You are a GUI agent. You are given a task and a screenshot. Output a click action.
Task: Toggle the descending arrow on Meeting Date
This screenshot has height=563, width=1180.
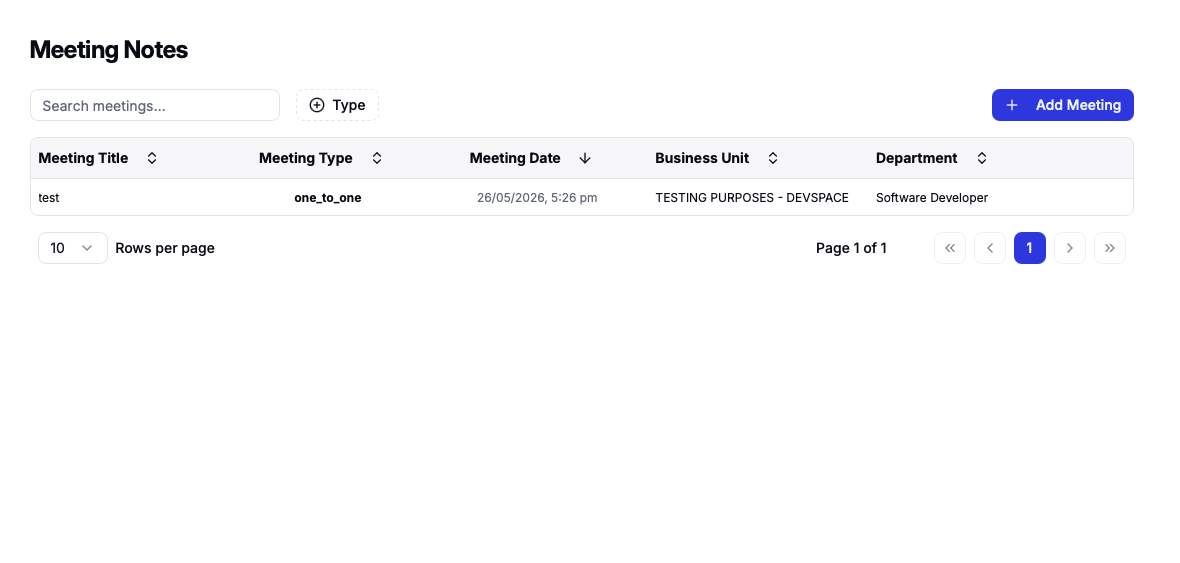[585, 158]
